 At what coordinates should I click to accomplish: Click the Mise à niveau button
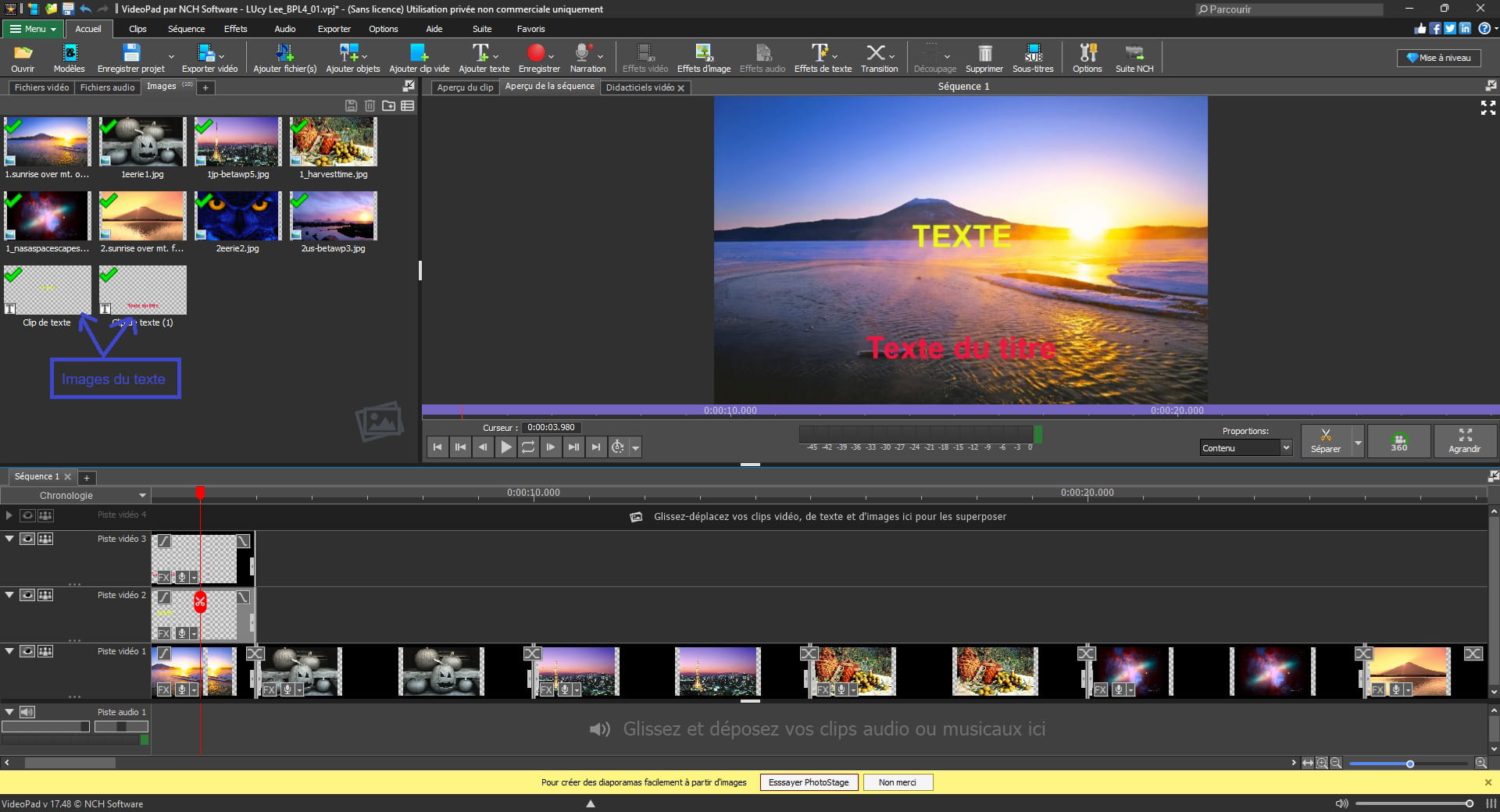point(1438,58)
